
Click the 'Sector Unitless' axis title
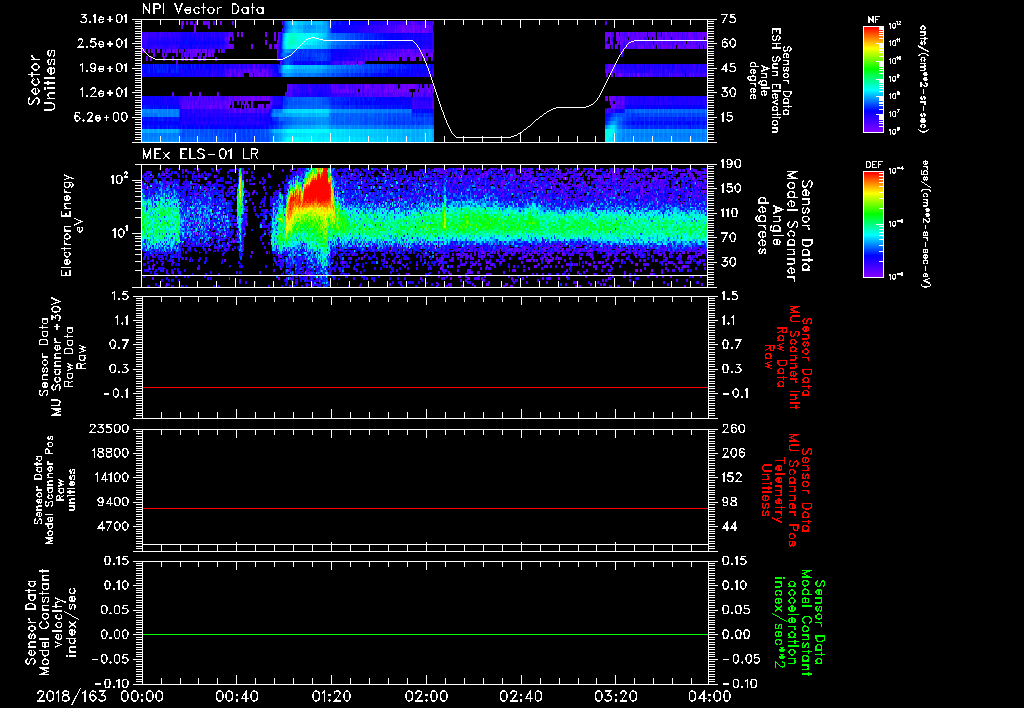pos(41,81)
